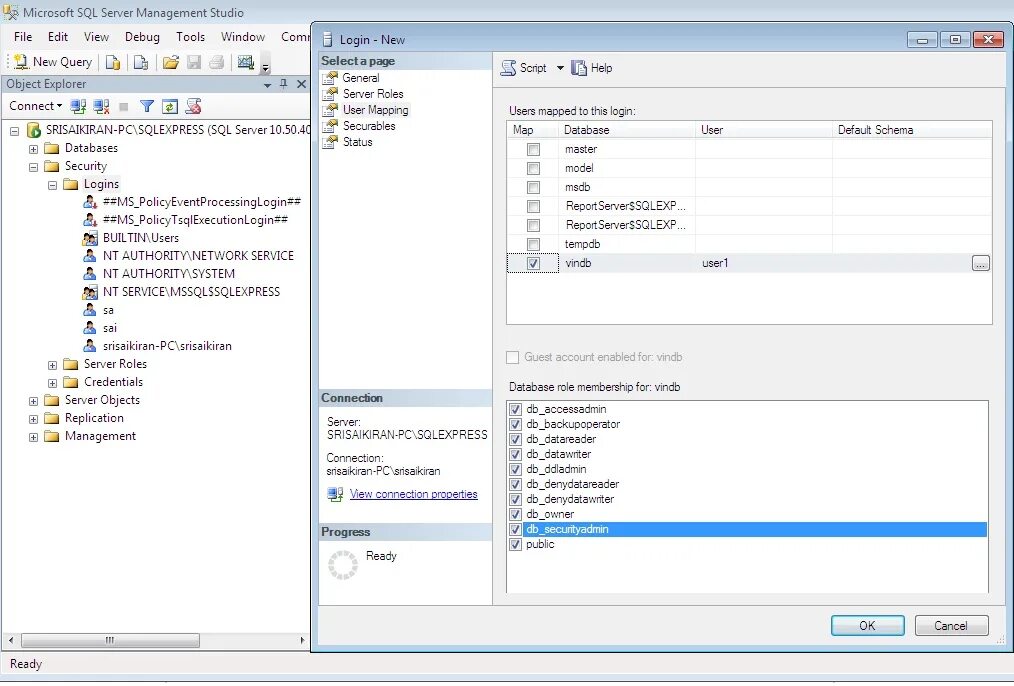Go to the General page

tap(360, 78)
